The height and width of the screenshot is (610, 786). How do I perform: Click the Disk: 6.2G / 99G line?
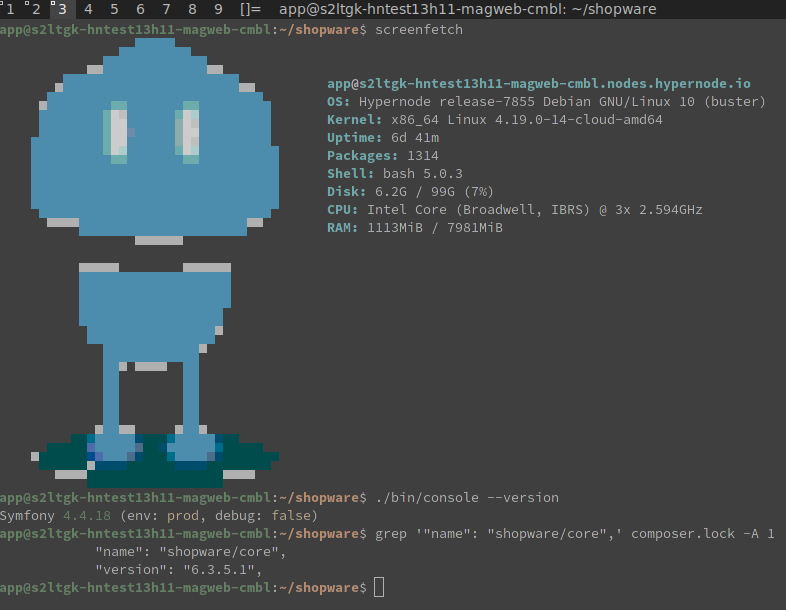click(411, 192)
